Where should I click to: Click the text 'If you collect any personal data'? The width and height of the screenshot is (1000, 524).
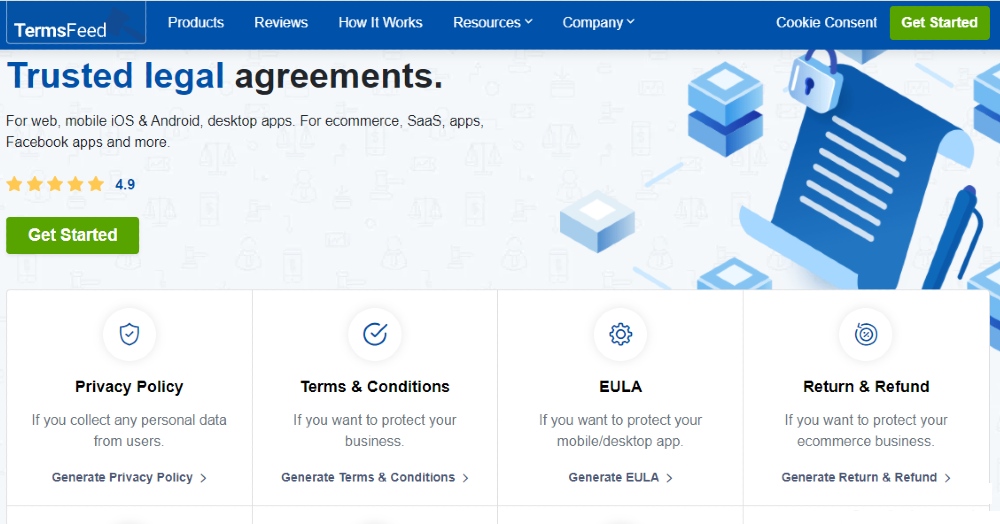129,420
